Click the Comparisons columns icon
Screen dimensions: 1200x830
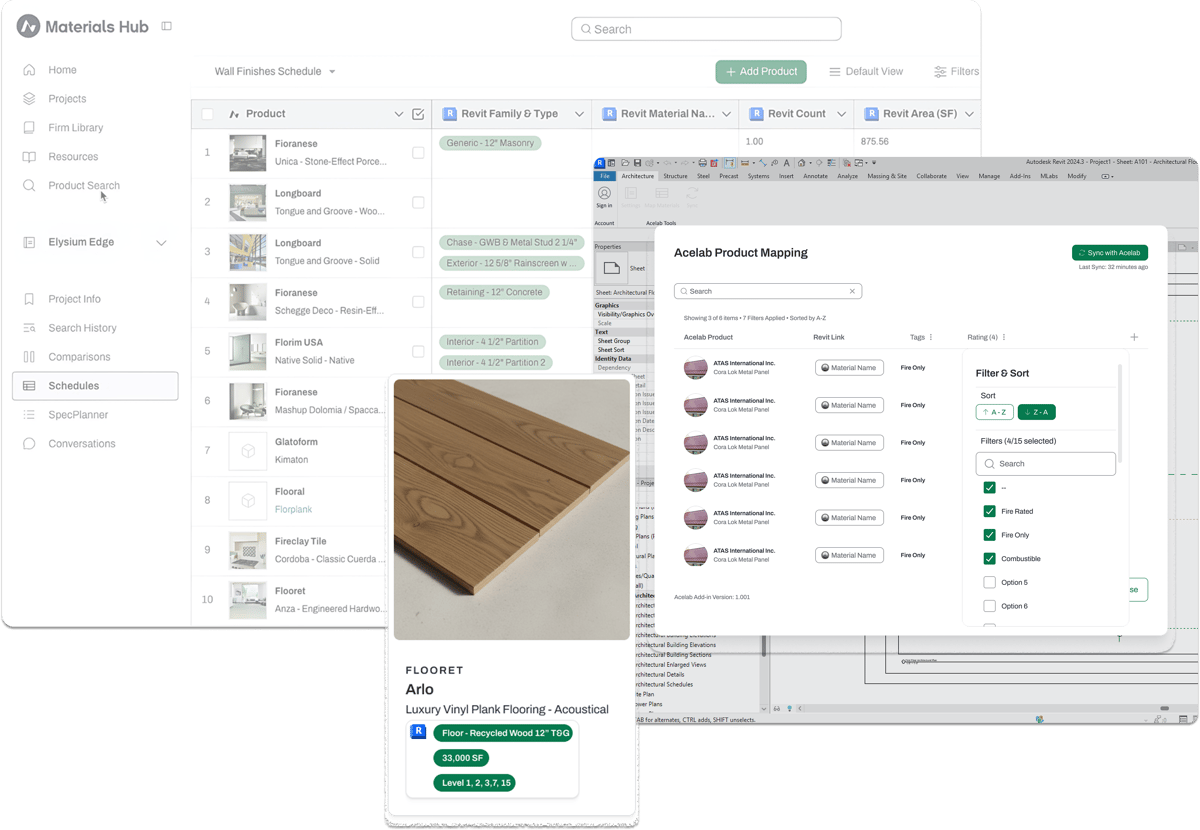coord(29,357)
